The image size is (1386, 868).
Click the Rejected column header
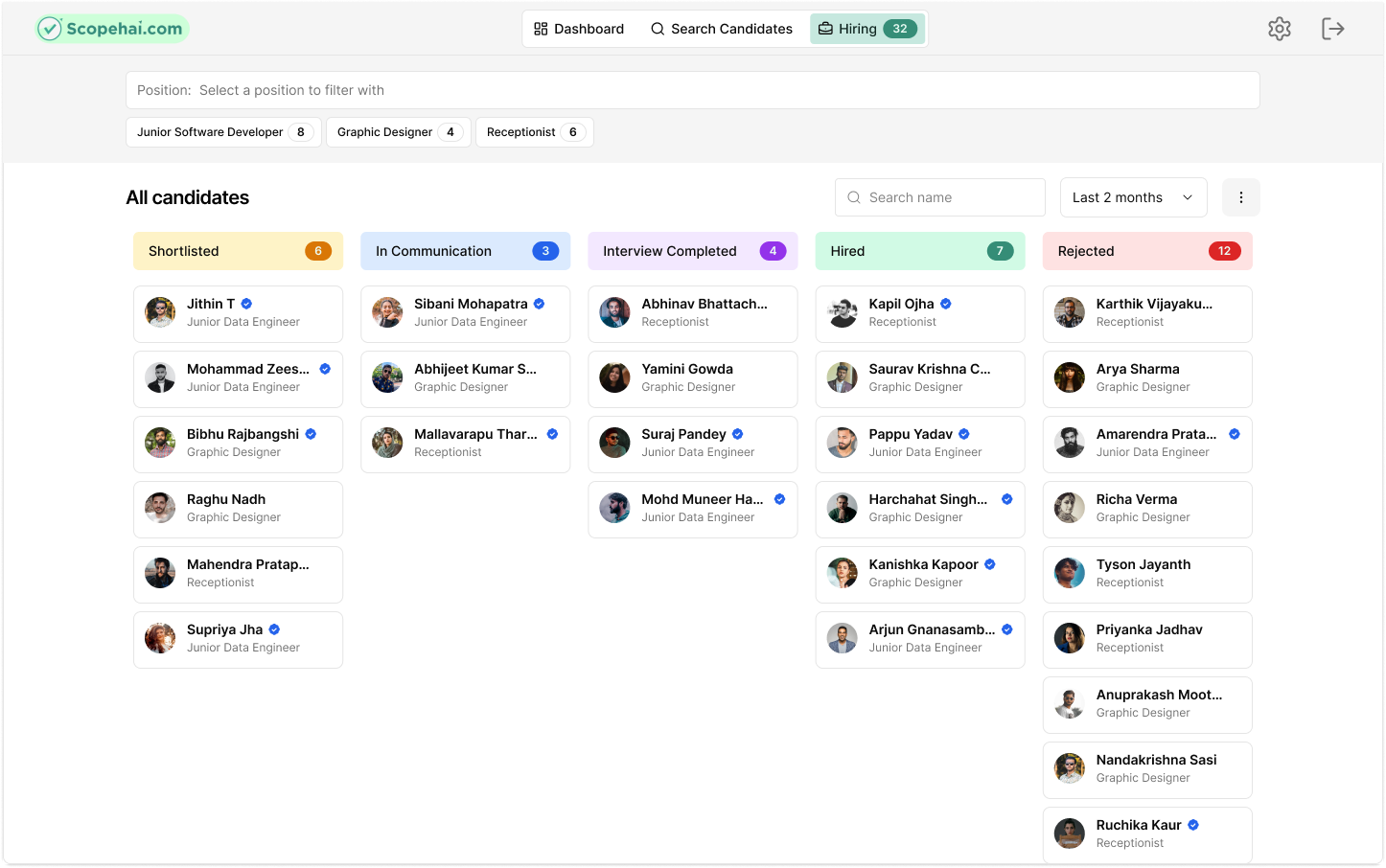[x=1146, y=251]
